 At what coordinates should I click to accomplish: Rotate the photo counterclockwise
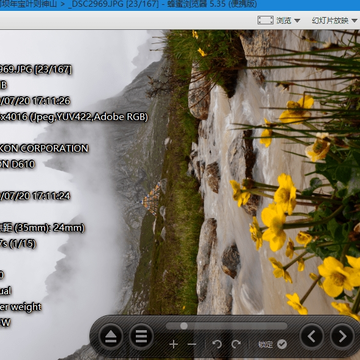[x=217, y=344]
